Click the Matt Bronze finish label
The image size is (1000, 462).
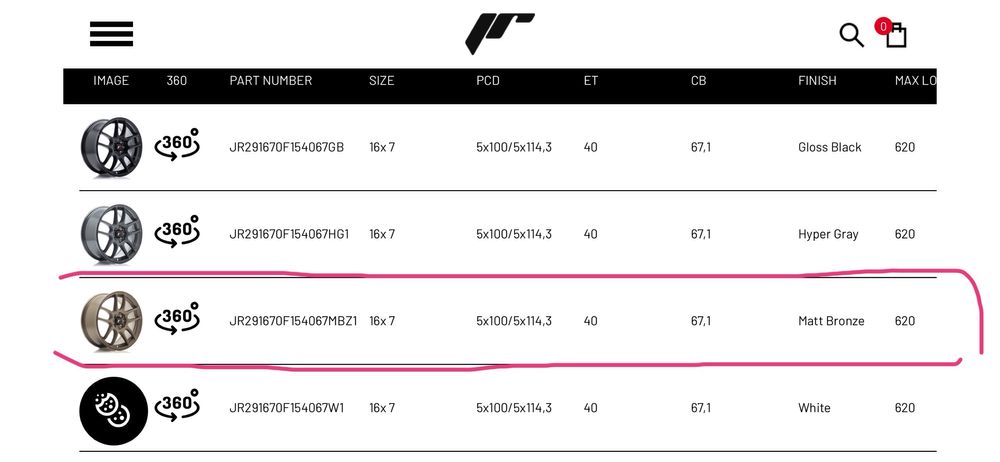click(831, 321)
